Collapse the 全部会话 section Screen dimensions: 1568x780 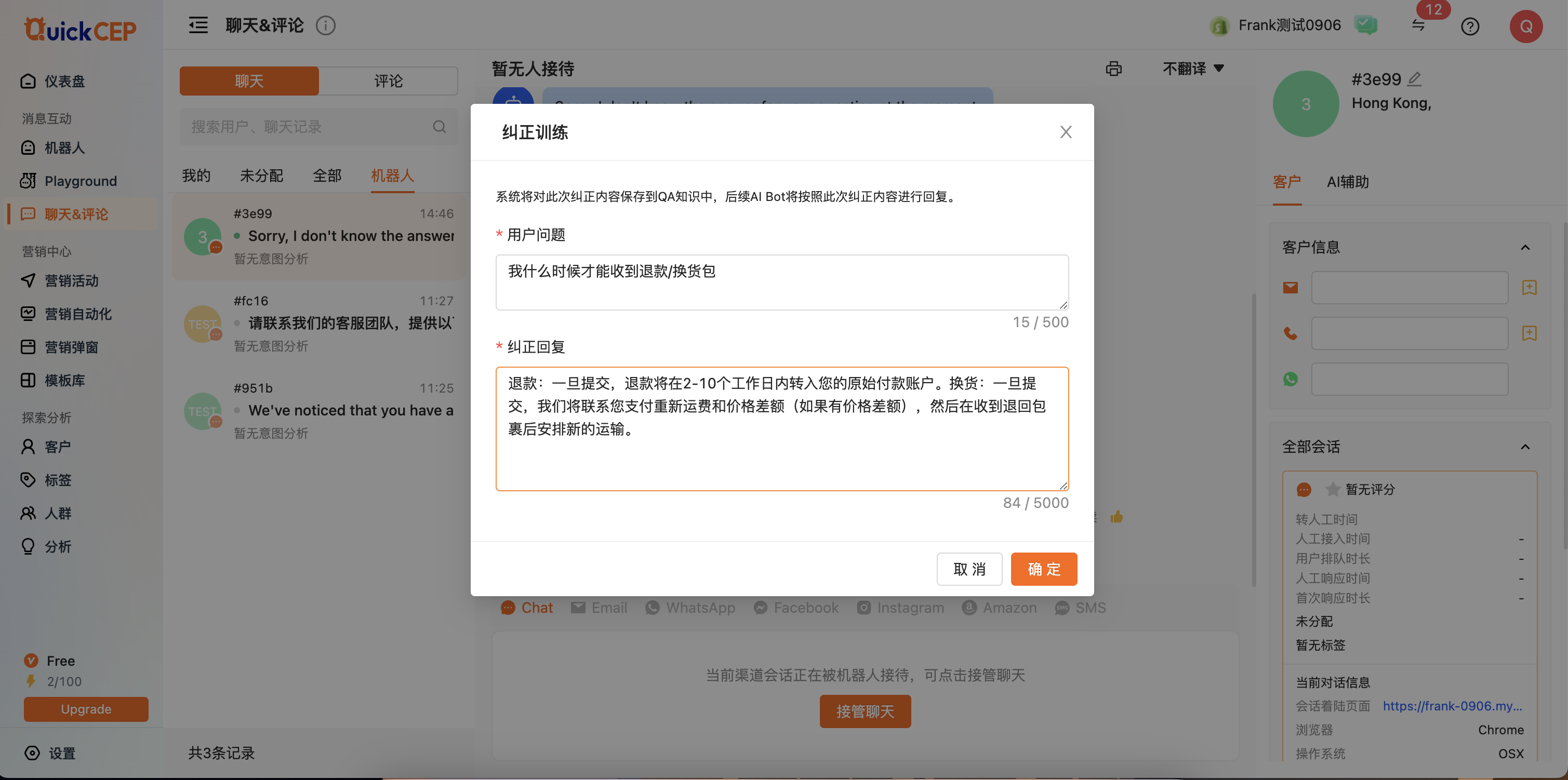1525,447
